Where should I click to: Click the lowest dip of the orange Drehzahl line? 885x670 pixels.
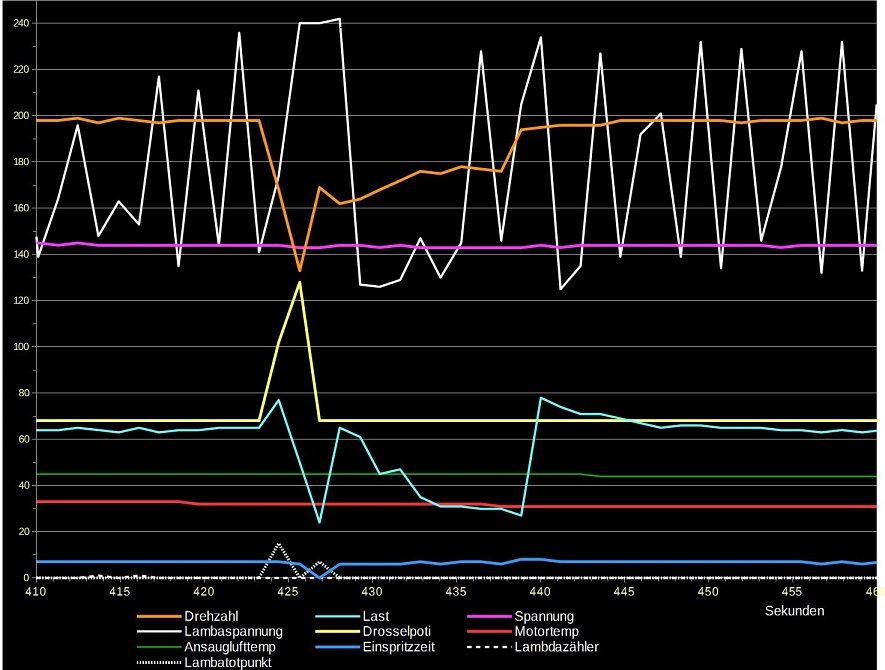pyautogui.click(x=299, y=270)
